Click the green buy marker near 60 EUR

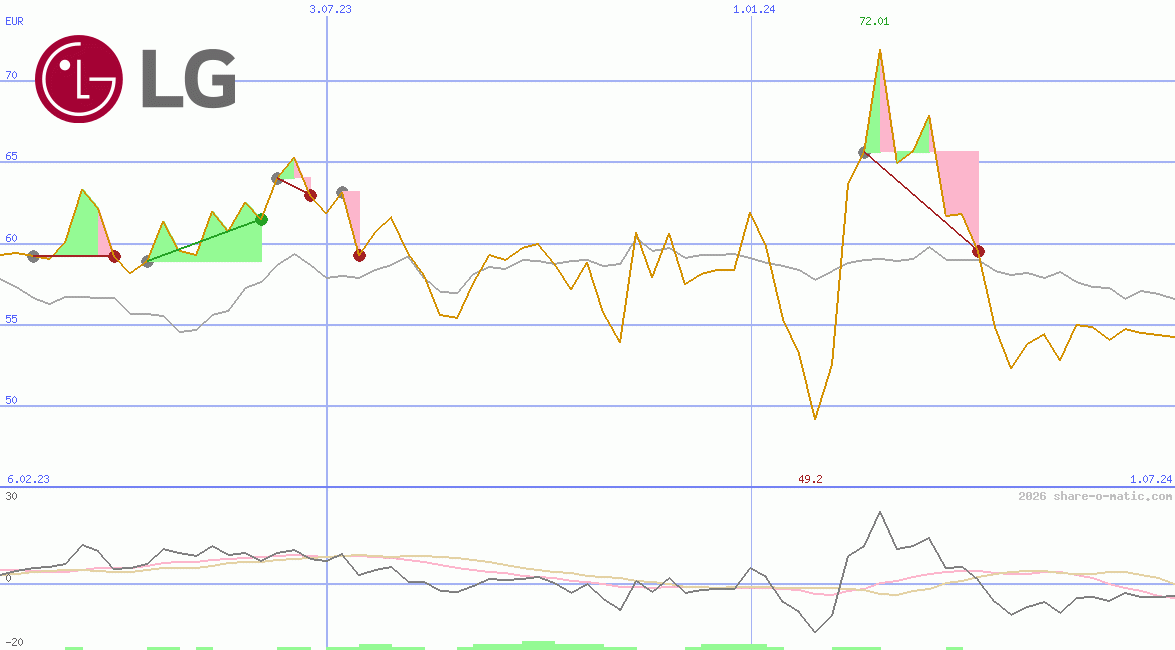click(262, 221)
